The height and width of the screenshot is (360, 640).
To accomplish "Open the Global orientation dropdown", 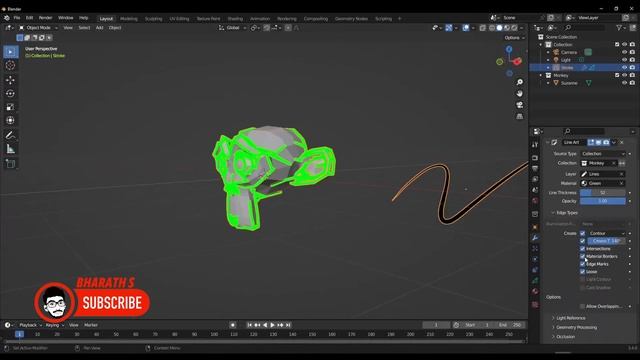I will (x=232, y=28).
